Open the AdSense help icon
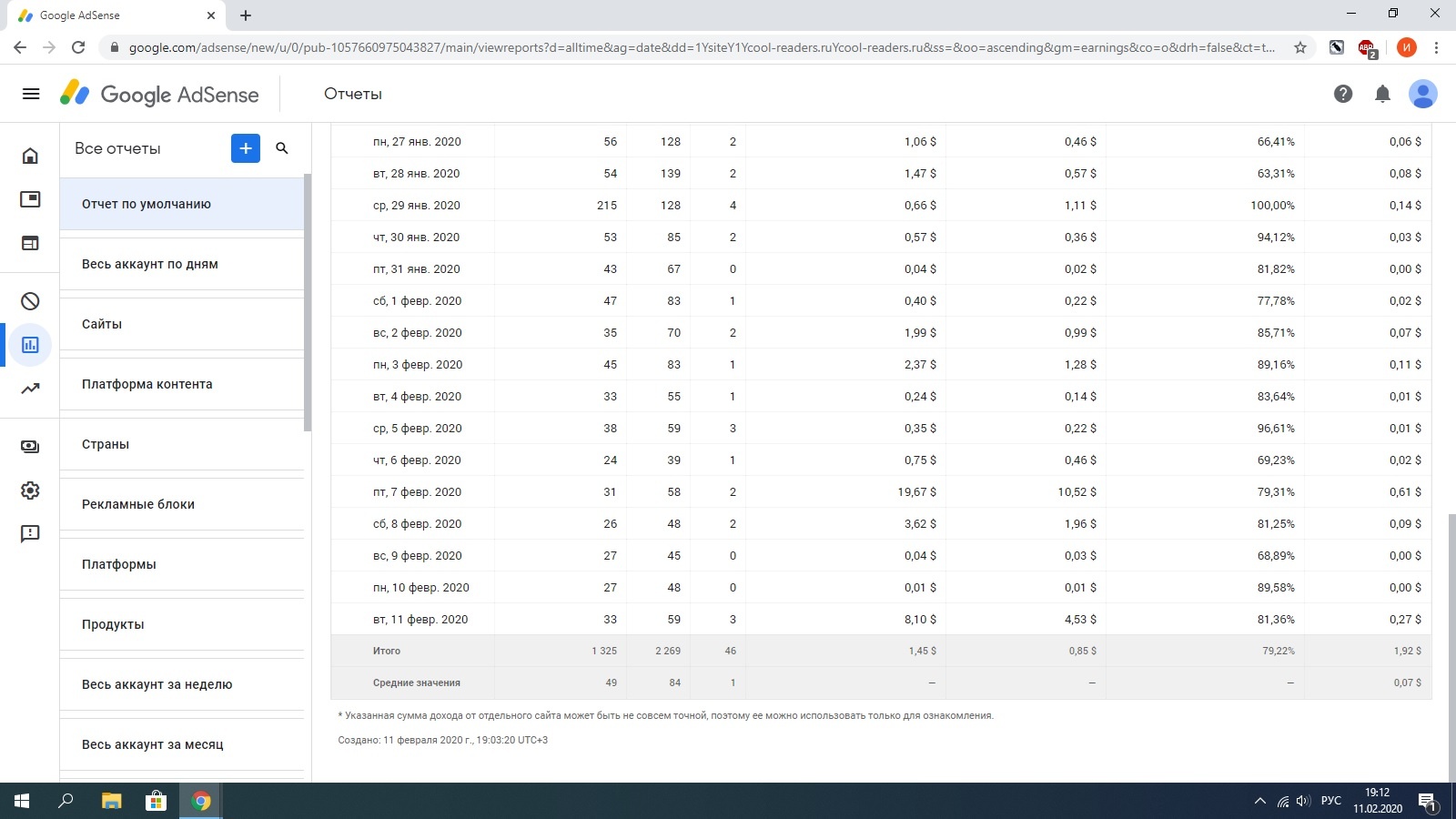This screenshot has height=819, width=1456. tap(1343, 94)
